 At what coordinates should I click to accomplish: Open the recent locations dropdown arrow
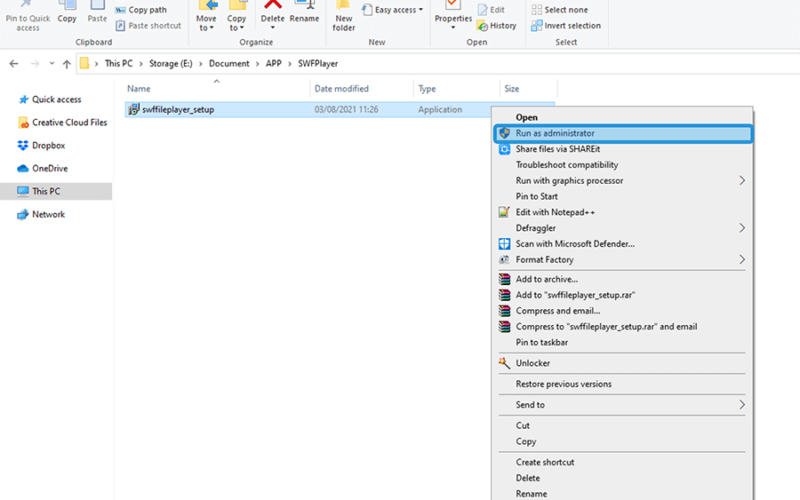point(52,64)
